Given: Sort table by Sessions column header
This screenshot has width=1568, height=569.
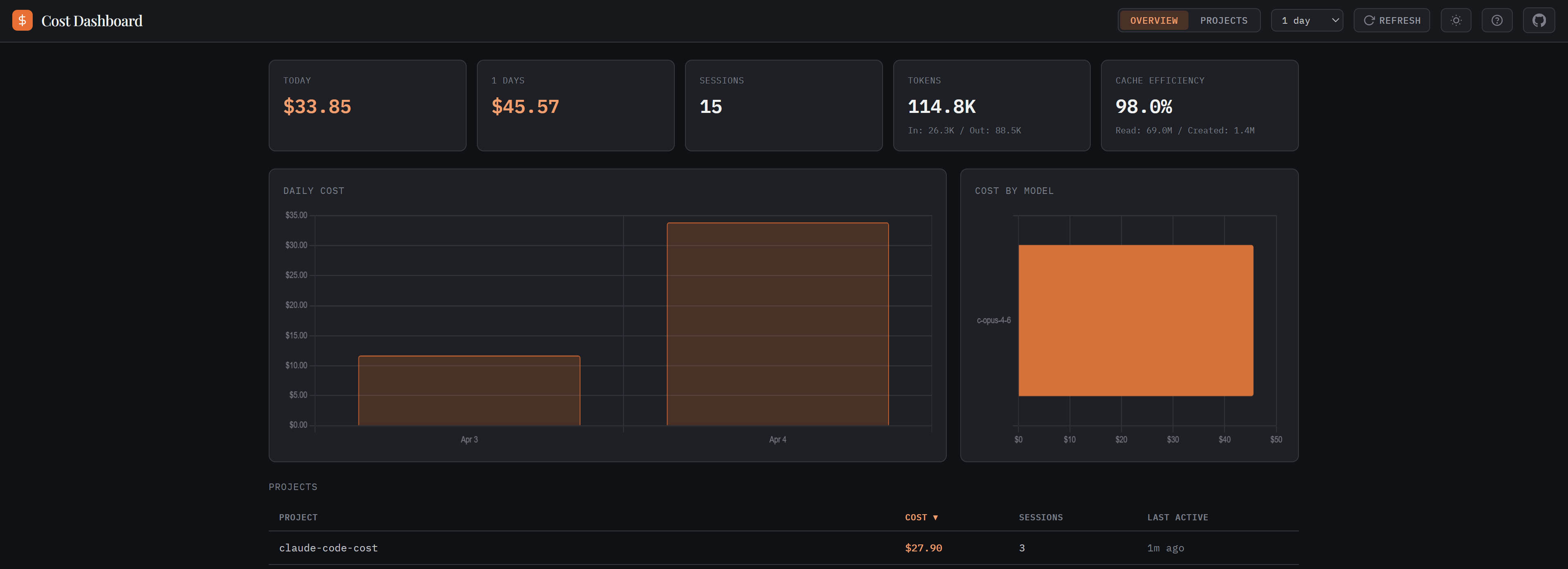Looking at the screenshot, I should coord(1040,517).
